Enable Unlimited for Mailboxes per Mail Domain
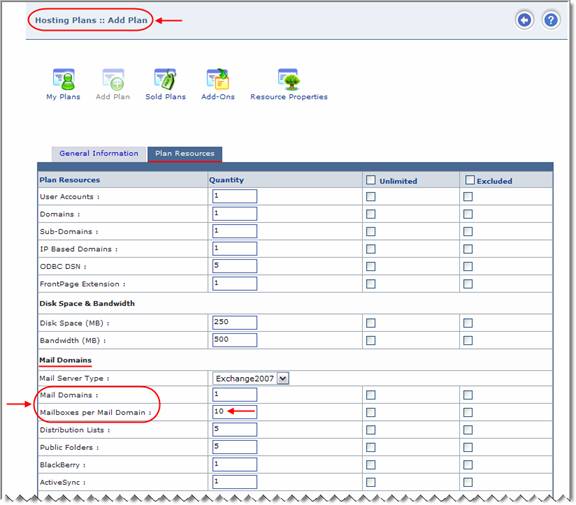 [371, 412]
